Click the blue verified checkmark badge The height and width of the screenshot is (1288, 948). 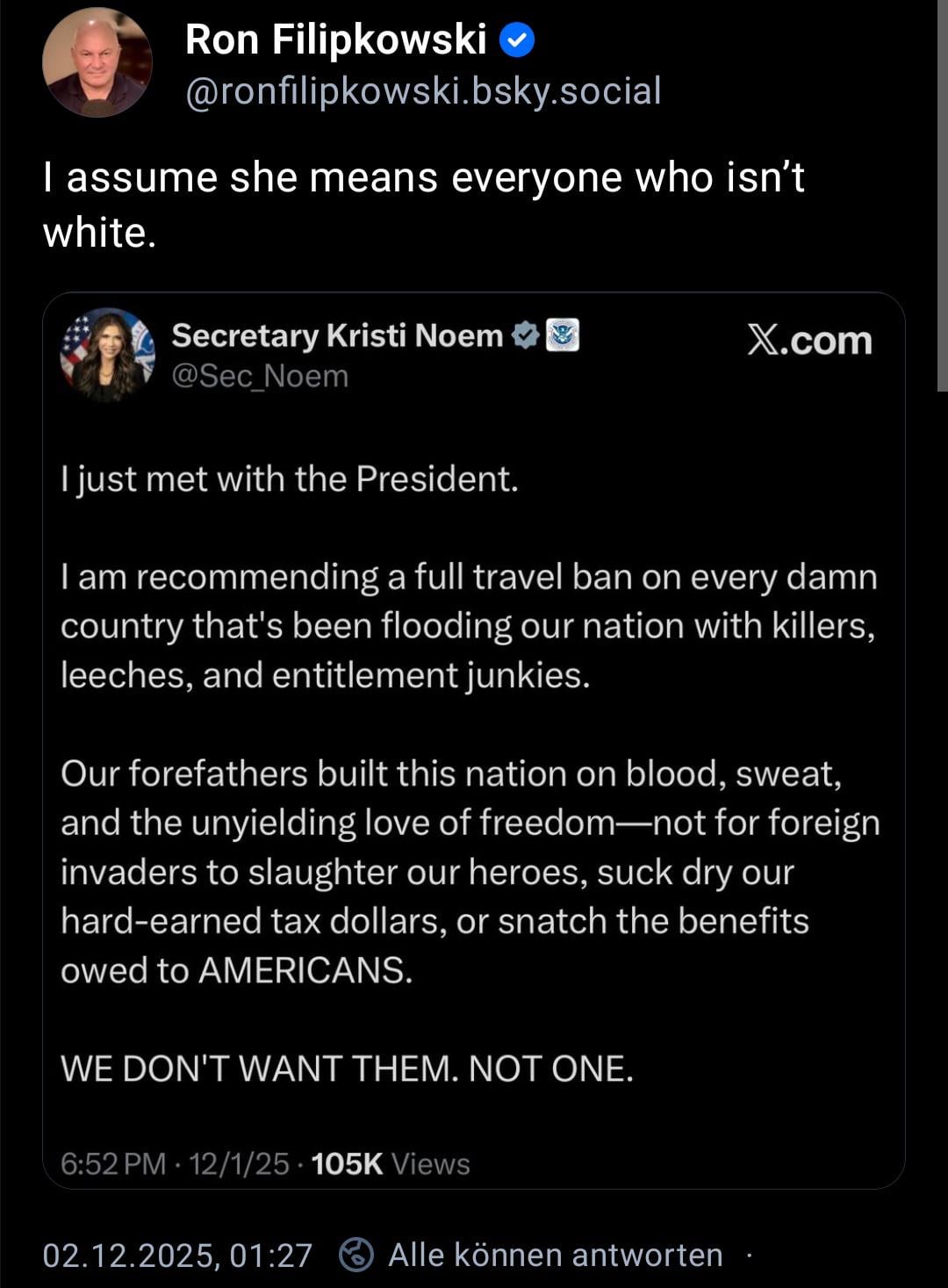point(517,40)
